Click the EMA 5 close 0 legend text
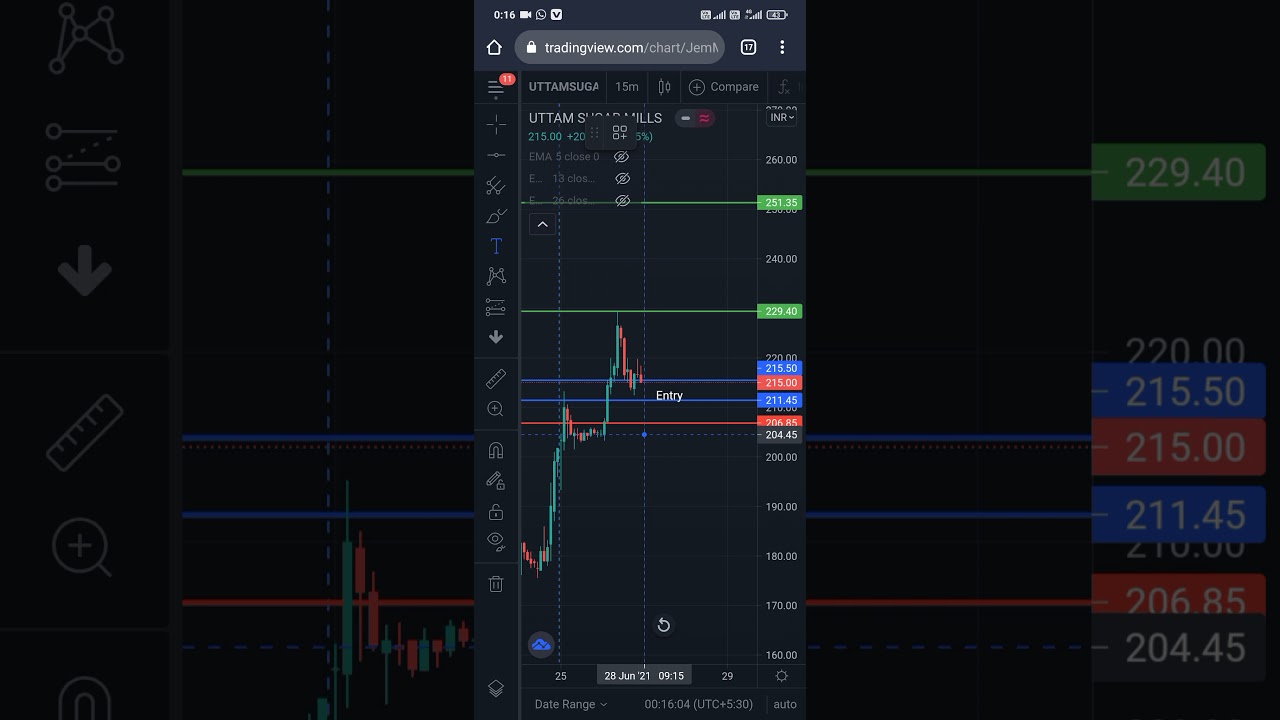Screen dimensions: 1280x720 (564, 157)
